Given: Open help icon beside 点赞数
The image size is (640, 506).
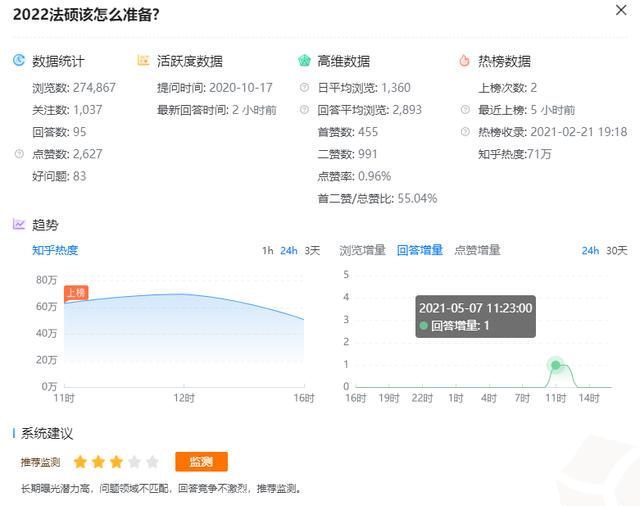Looking at the screenshot, I should tap(19, 154).
